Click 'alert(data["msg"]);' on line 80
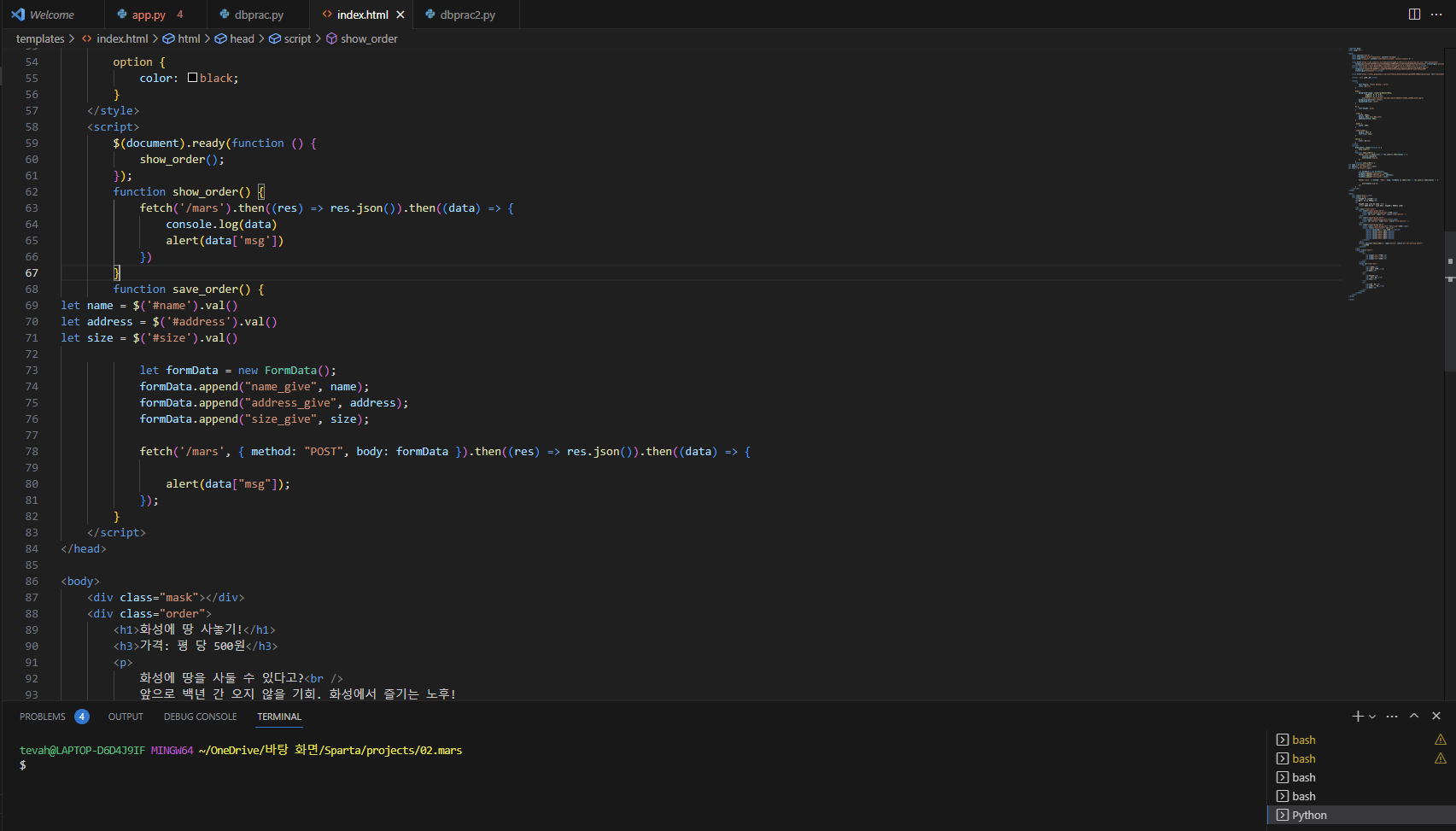 228,483
